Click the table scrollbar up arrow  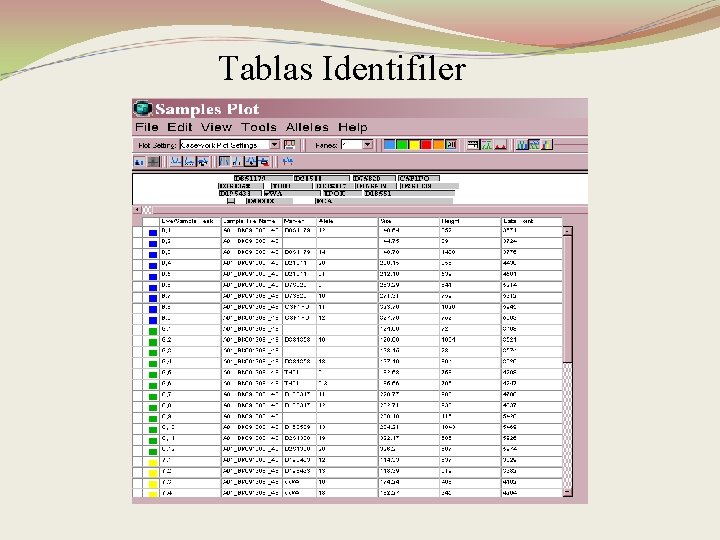click(x=568, y=231)
